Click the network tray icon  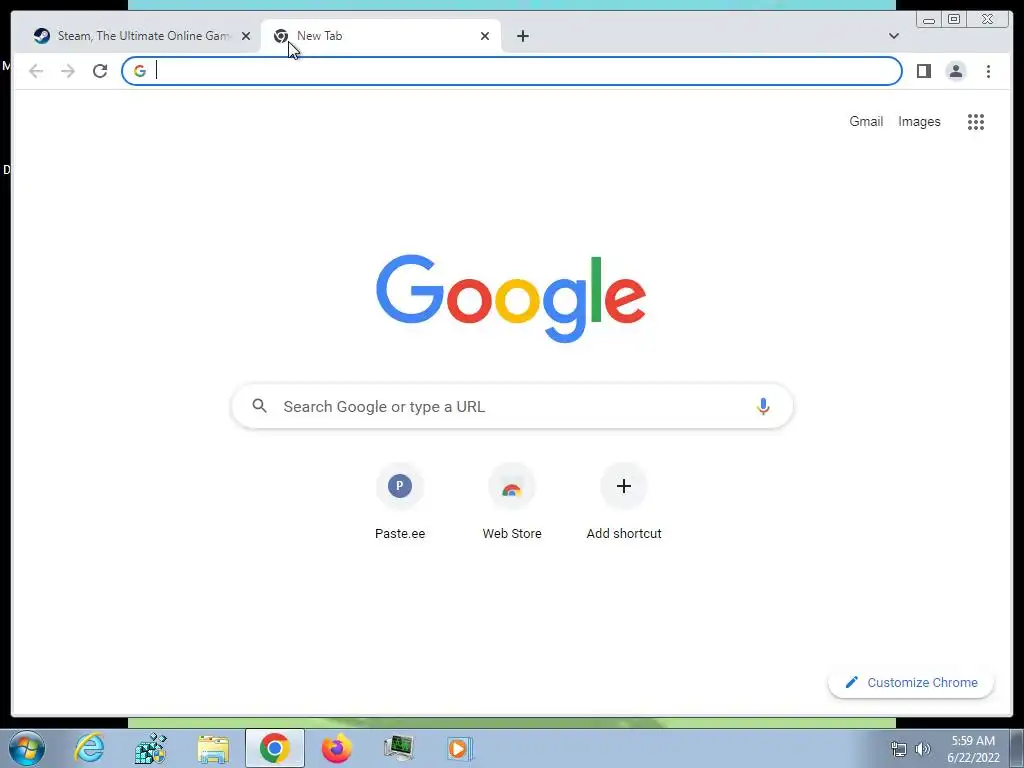tap(899, 749)
